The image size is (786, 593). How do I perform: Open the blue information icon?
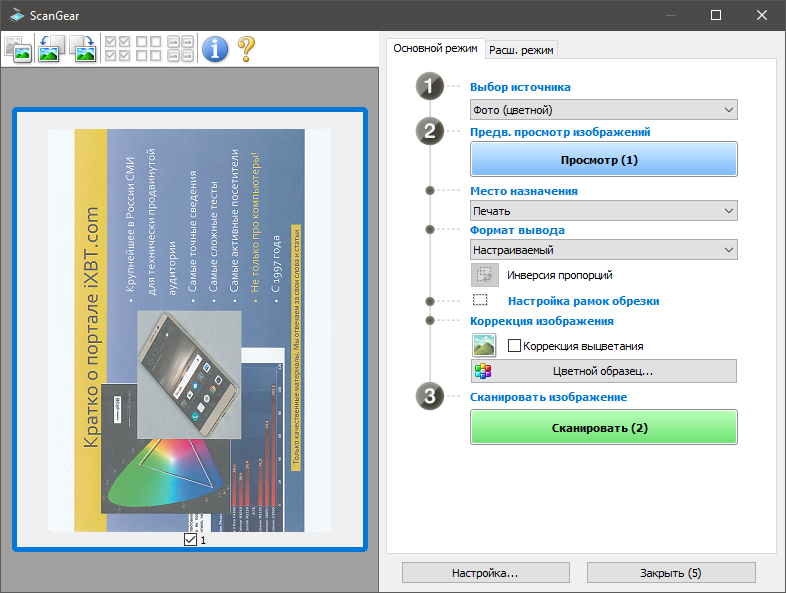(x=215, y=49)
